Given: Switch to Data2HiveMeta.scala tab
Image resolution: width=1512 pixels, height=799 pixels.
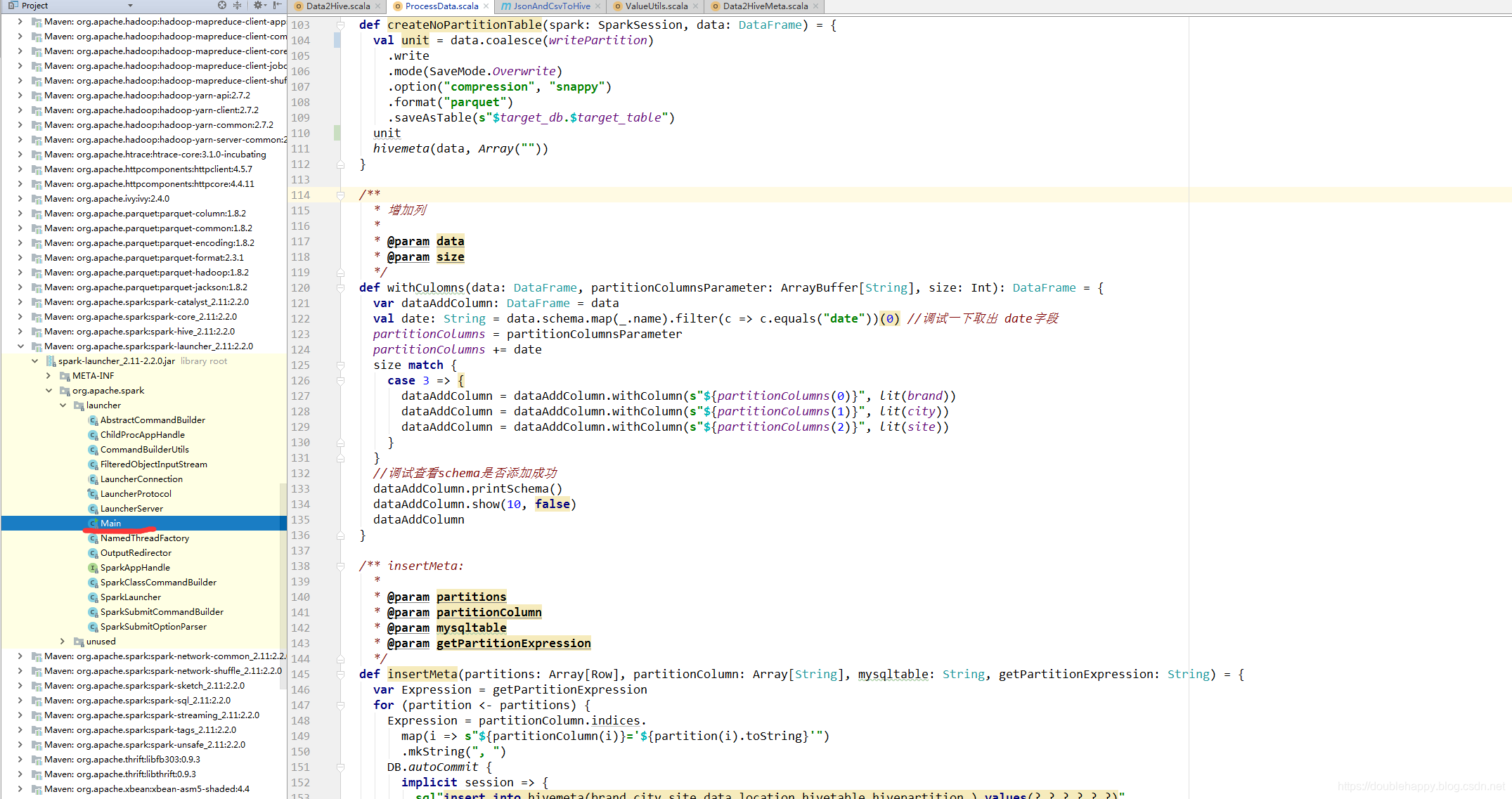Looking at the screenshot, I should [765, 6].
